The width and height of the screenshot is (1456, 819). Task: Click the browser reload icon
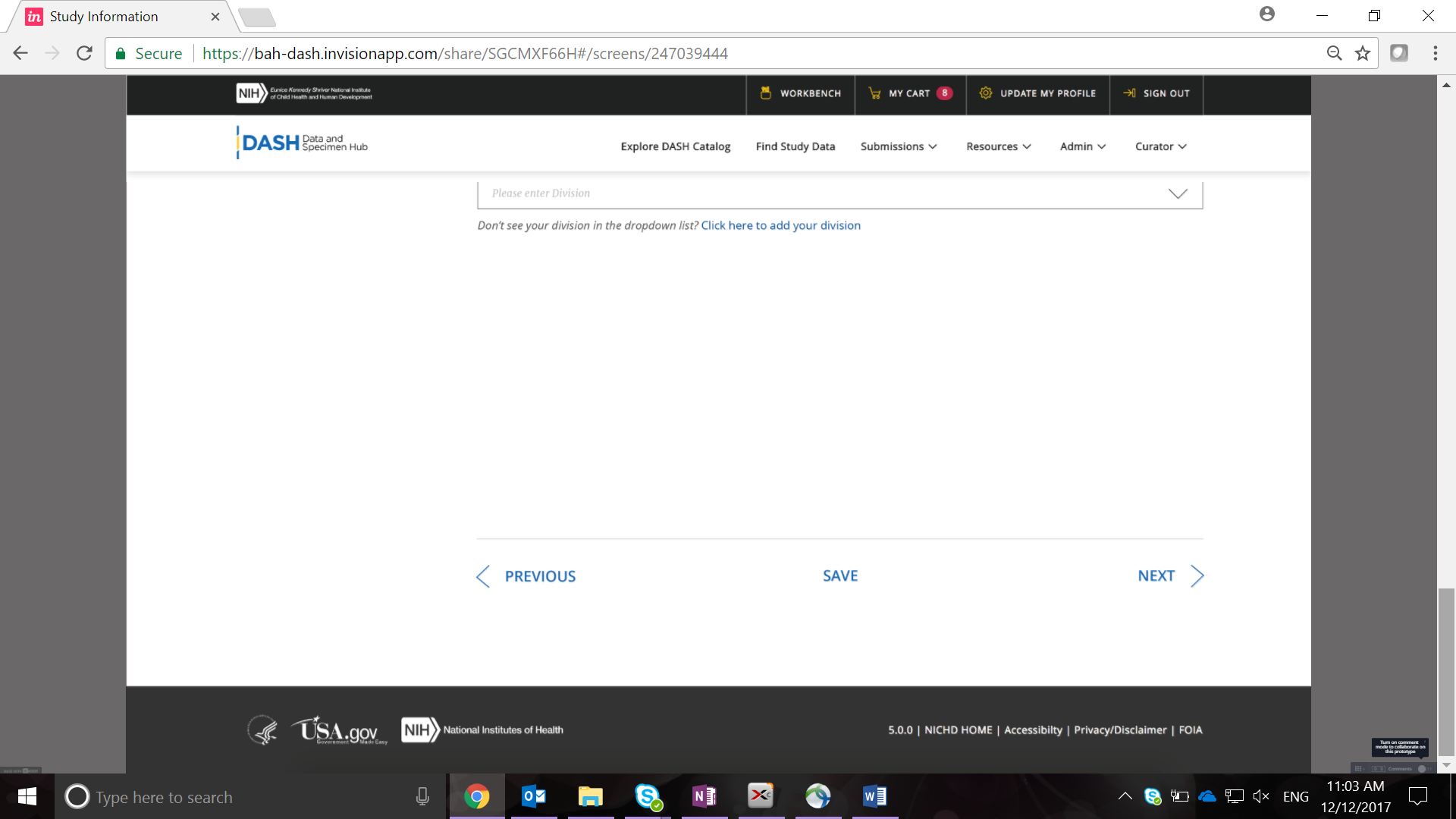point(84,53)
